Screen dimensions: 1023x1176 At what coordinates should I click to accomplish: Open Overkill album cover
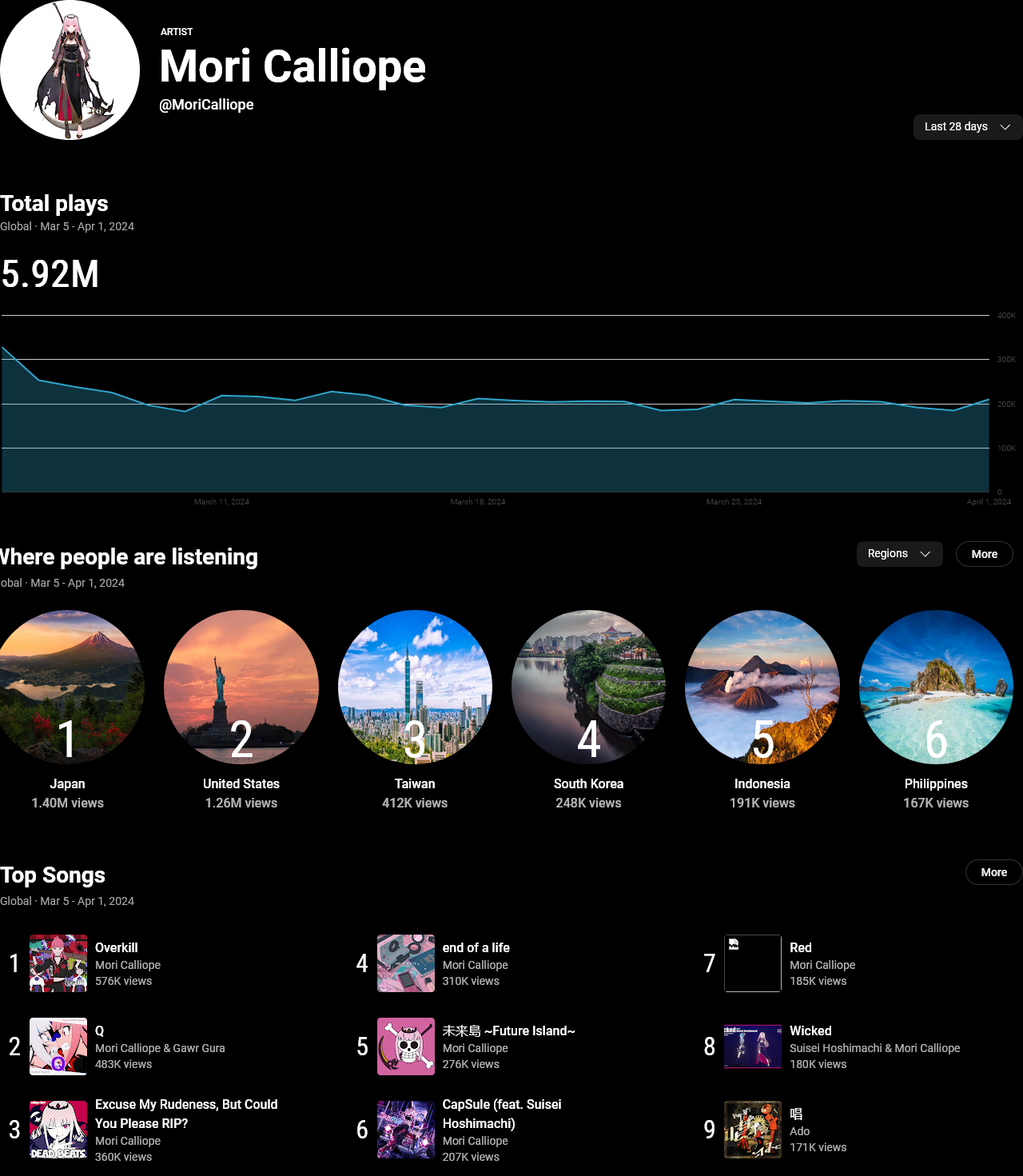[58, 963]
